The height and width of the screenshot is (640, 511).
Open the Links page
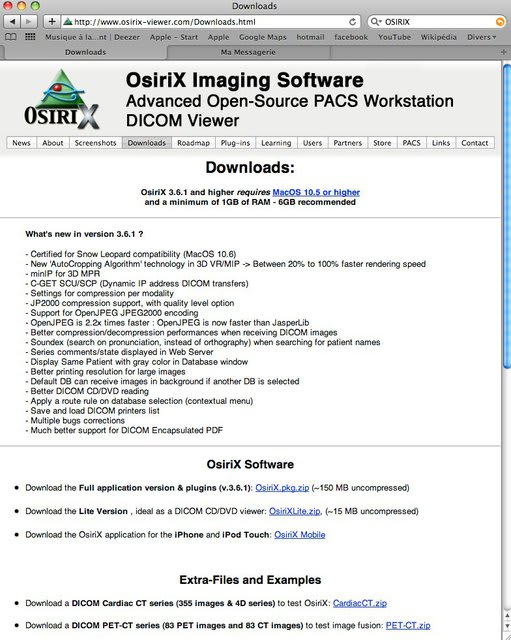441,143
